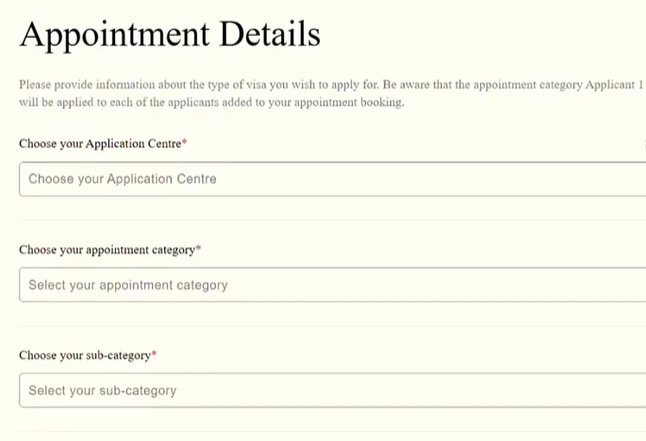
Task: Click the 'Appointment Details' page heading
Action: [170, 35]
